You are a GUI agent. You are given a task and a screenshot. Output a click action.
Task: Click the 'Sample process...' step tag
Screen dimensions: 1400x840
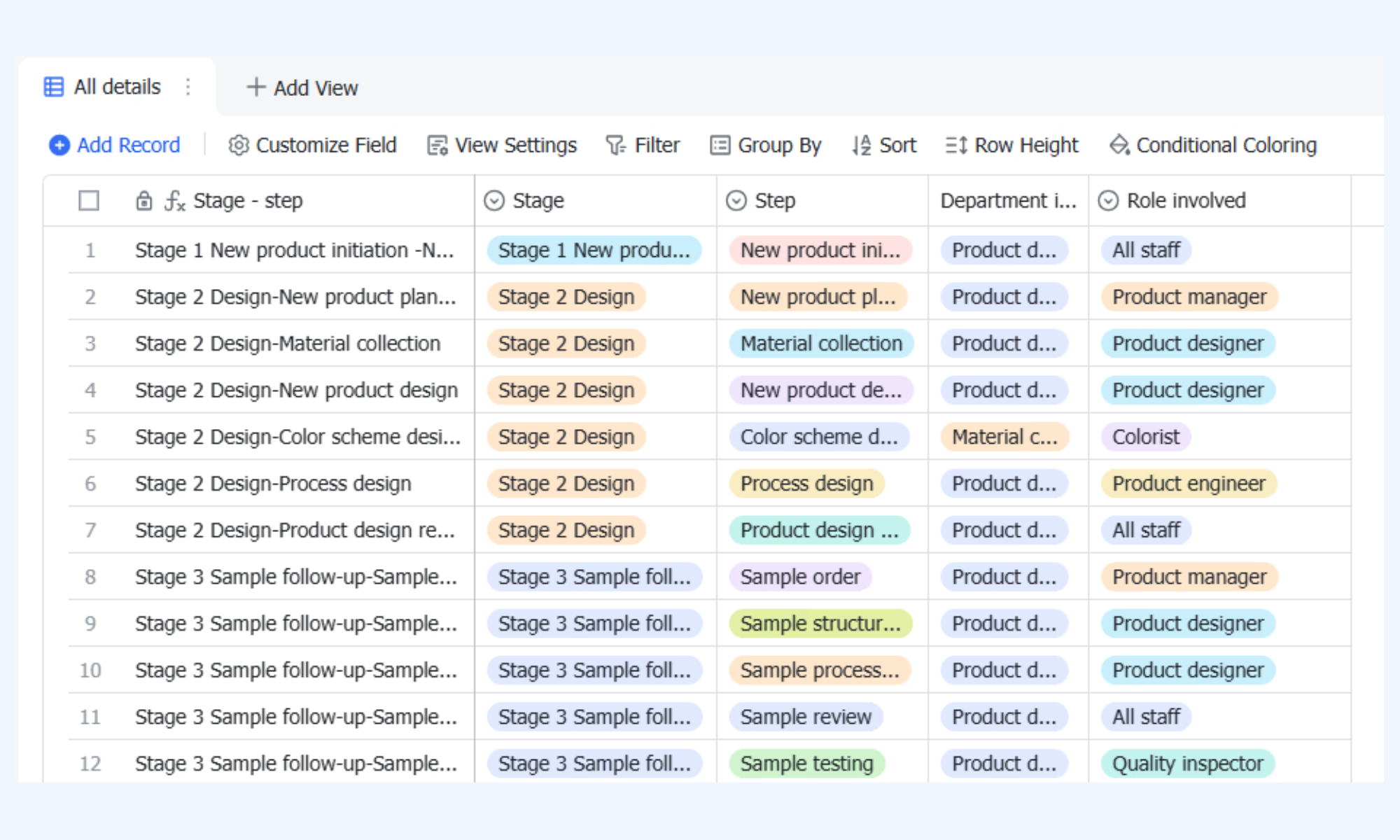click(820, 670)
